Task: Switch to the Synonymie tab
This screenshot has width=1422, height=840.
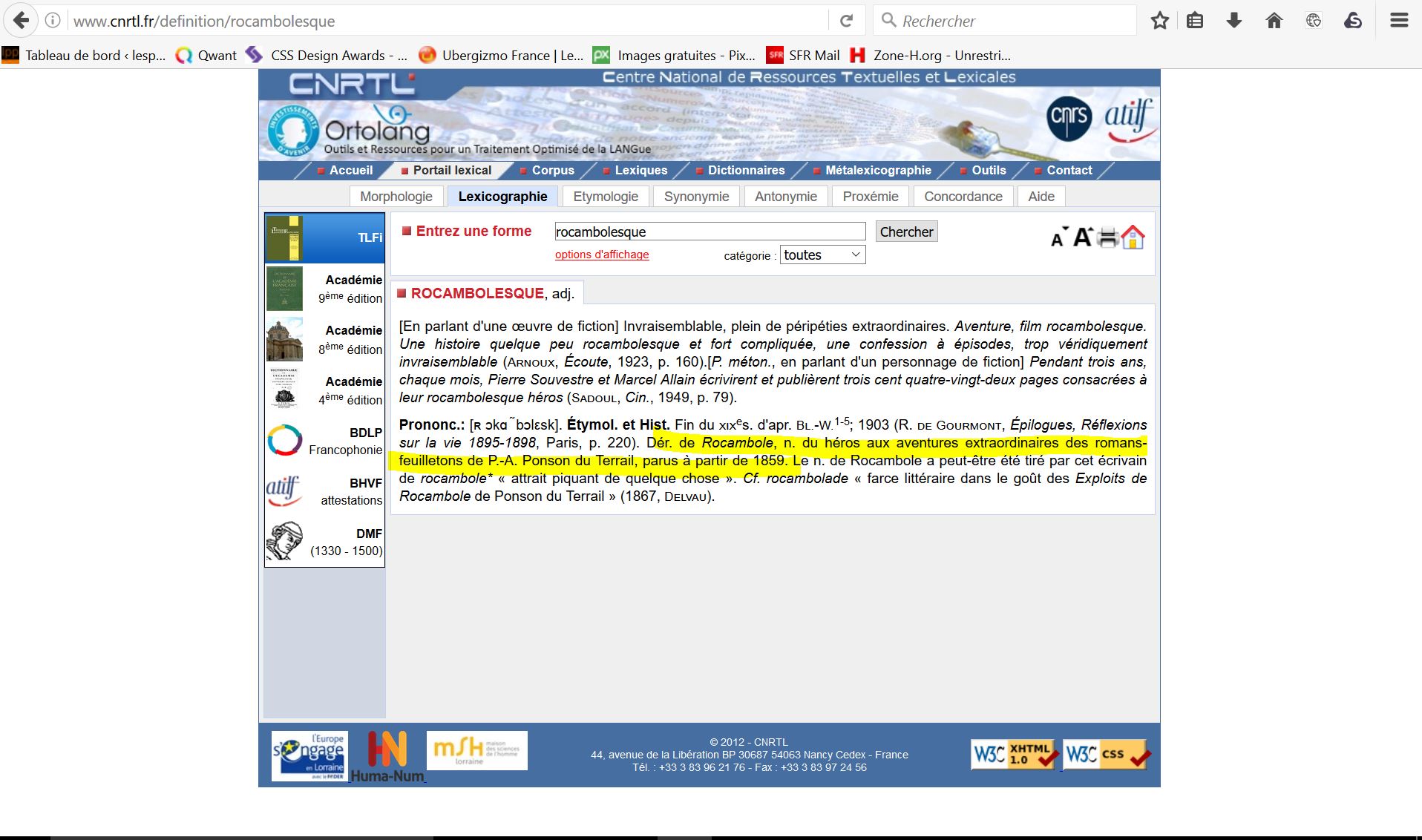Action: [x=695, y=197]
